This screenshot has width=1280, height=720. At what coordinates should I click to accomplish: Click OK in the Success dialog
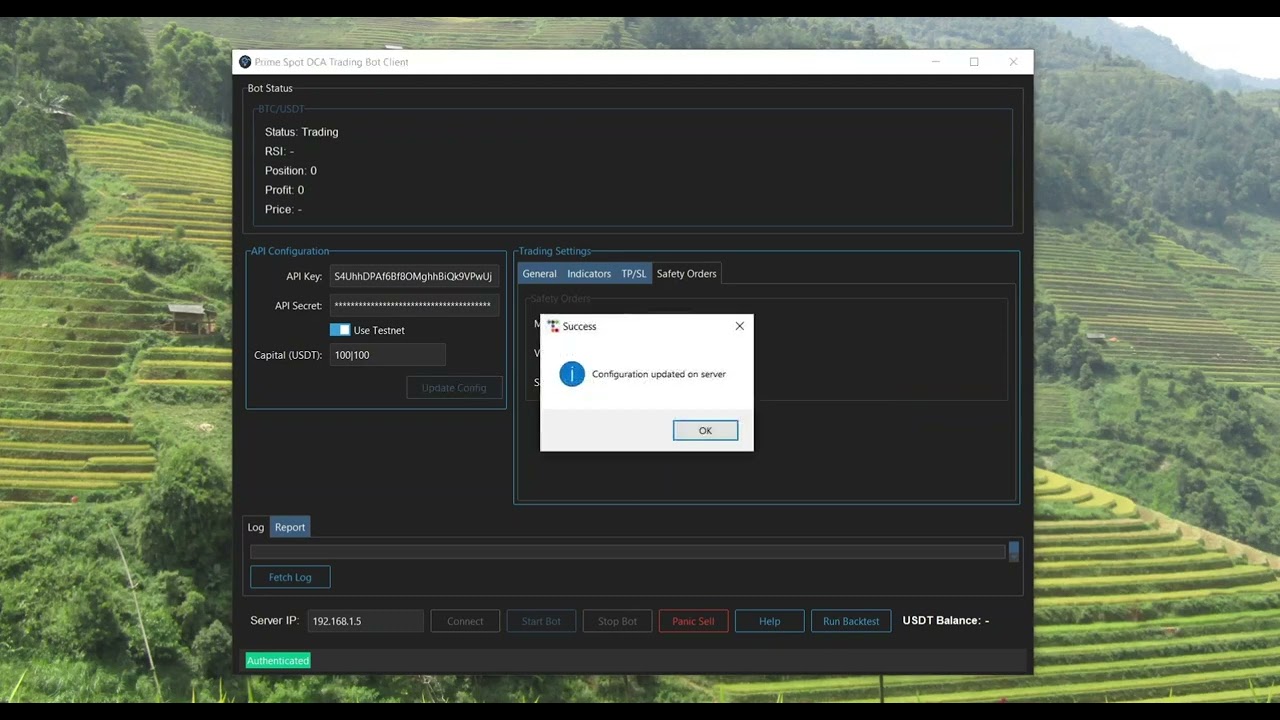coord(705,430)
